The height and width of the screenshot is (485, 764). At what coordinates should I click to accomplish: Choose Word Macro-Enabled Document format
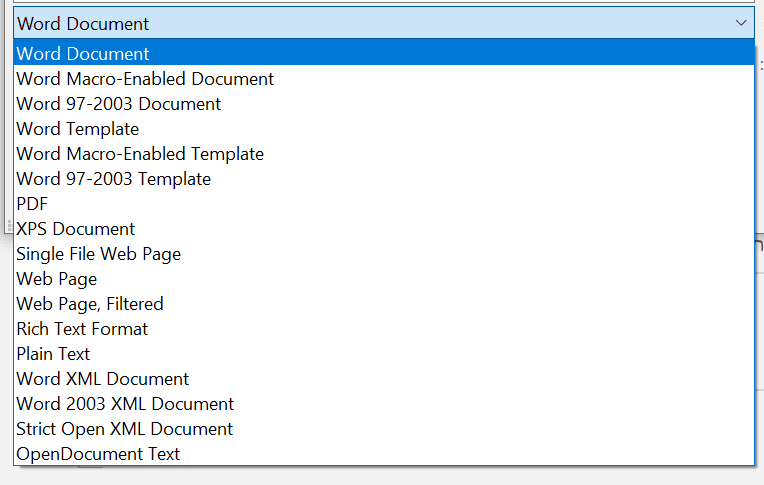(x=145, y=79)
